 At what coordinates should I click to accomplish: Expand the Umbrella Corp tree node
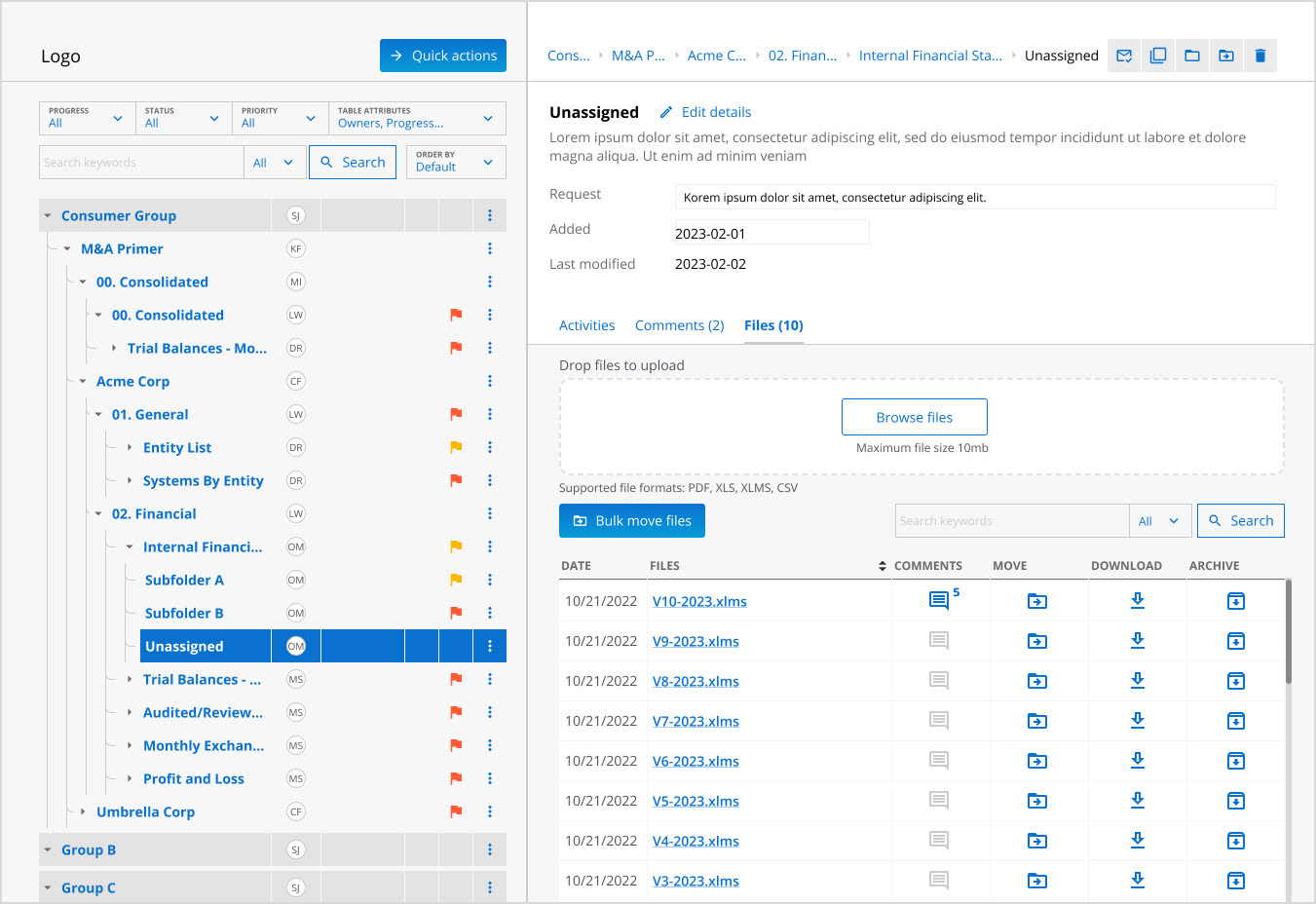coord(83,811)
